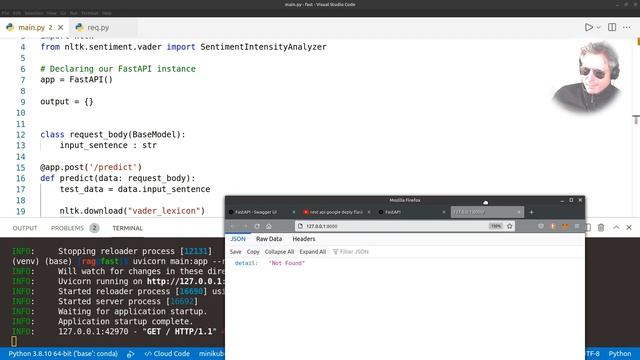Switch to the rest api google deploy tab
Image resolution: width=640 pixels, height=360 pixels.
[x=336, y=212]
